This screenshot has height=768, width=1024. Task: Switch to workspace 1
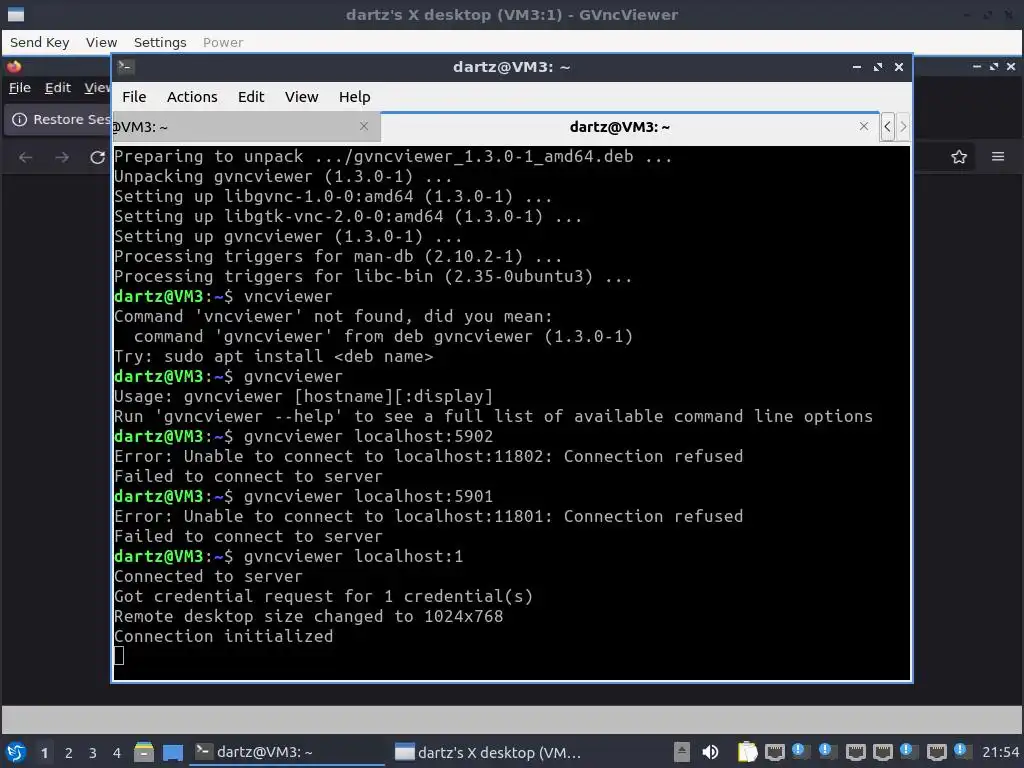(44, 753)
